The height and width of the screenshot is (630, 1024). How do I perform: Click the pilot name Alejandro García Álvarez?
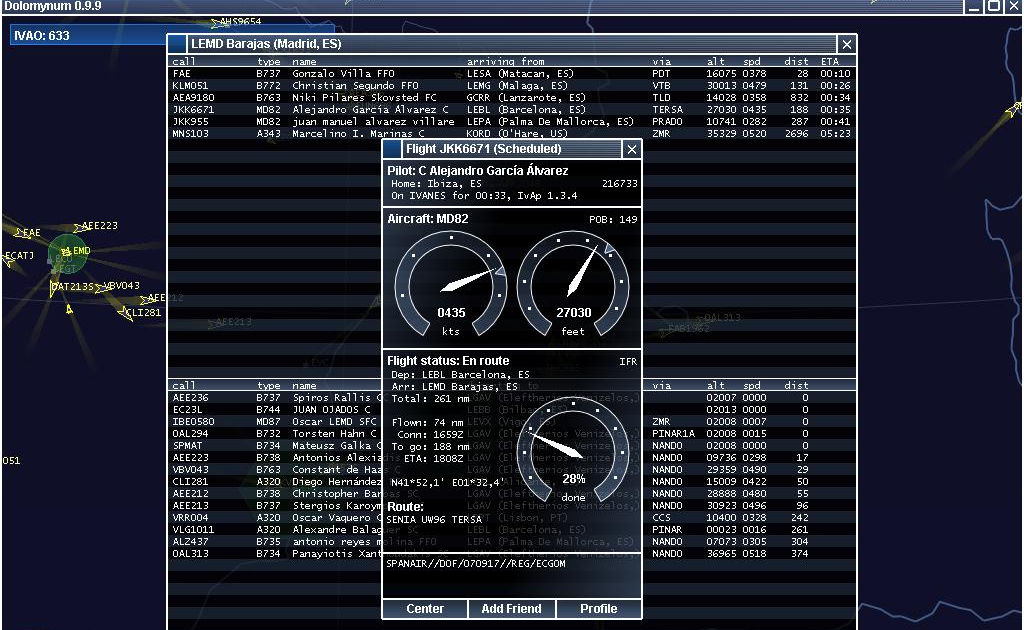pyautogui.click(x=499, y=170)
